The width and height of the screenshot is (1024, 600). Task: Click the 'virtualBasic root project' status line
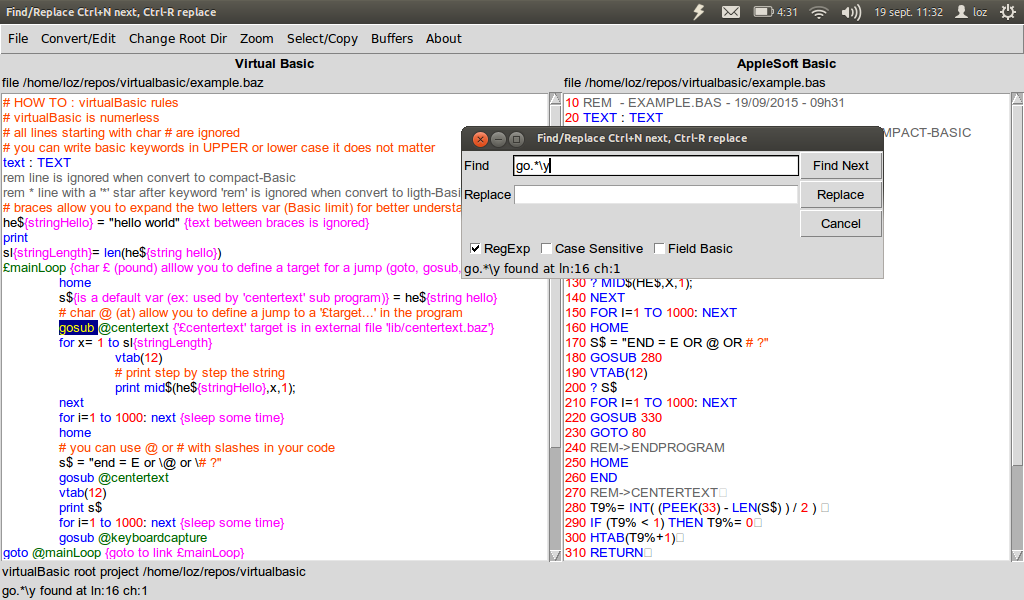pos(153,572)
